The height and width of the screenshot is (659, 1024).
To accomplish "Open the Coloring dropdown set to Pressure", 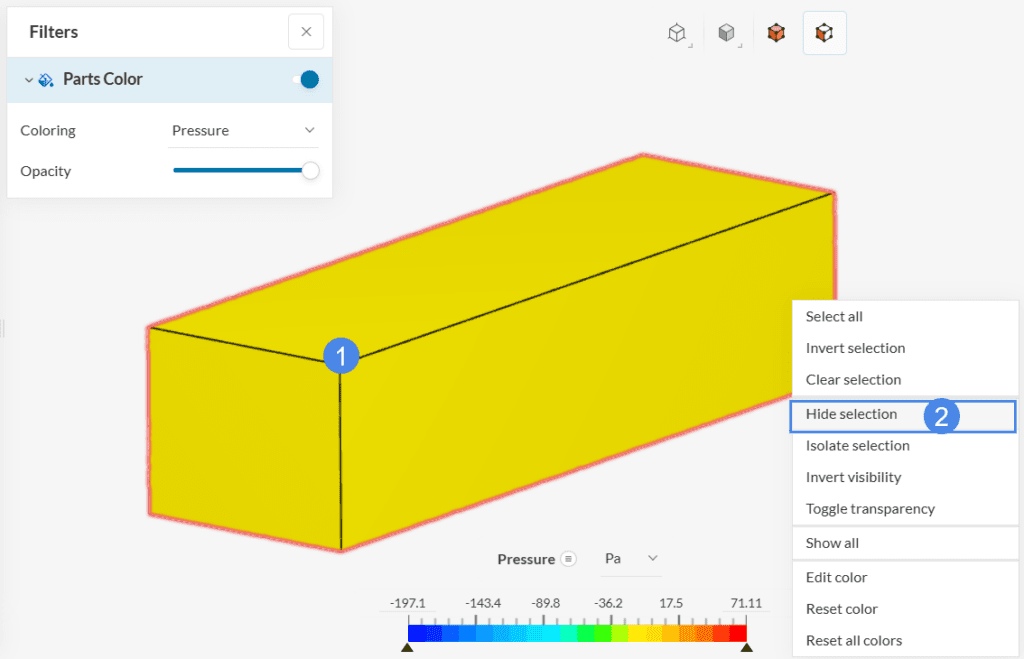I will (x=243, y=130).
